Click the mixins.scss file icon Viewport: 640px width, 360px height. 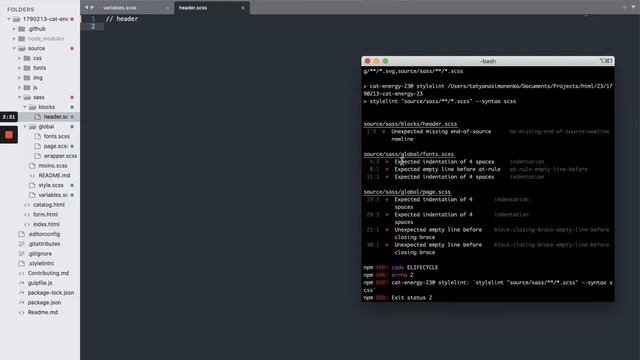[x=32, y=166]
